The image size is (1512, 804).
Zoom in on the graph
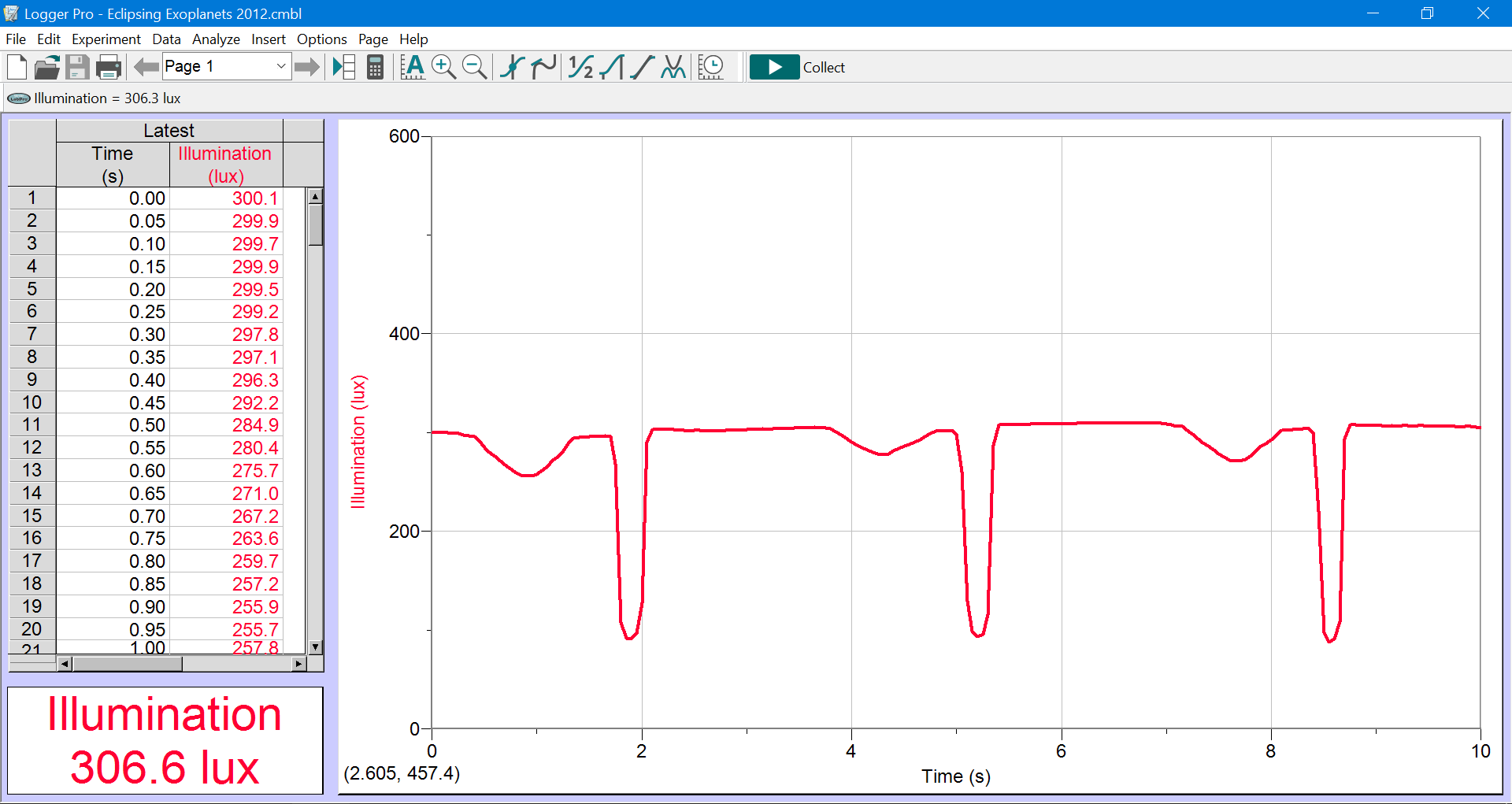pyautogui.click(x=443, y=68)
